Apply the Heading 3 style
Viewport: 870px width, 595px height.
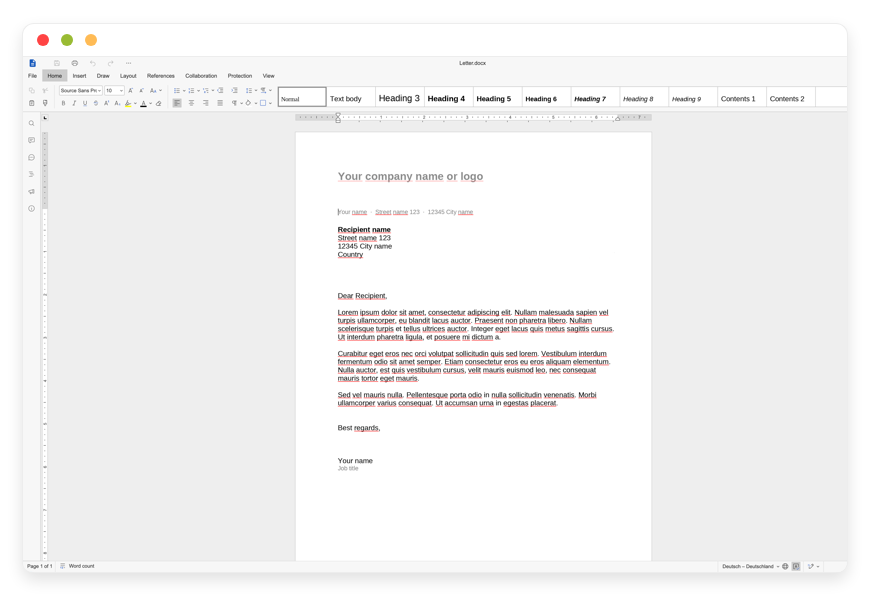pos(399,98)
